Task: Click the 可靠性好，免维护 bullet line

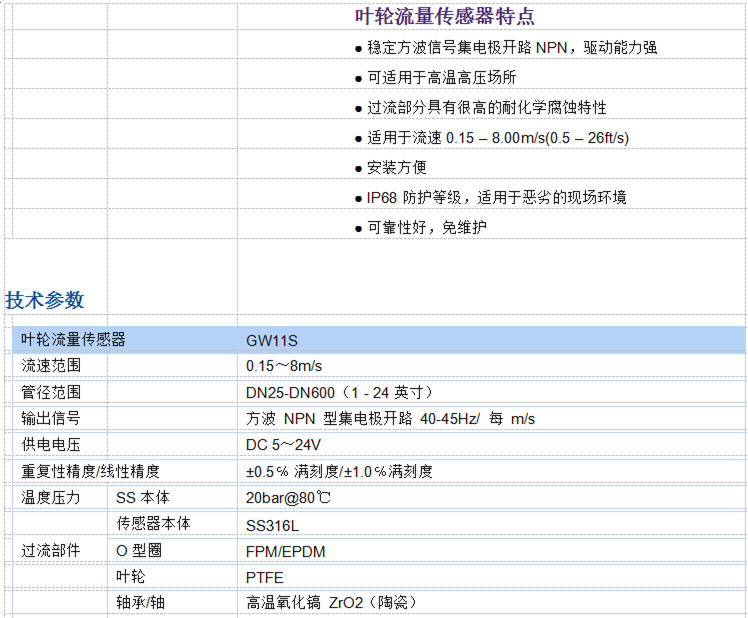Action: point(426,228)
